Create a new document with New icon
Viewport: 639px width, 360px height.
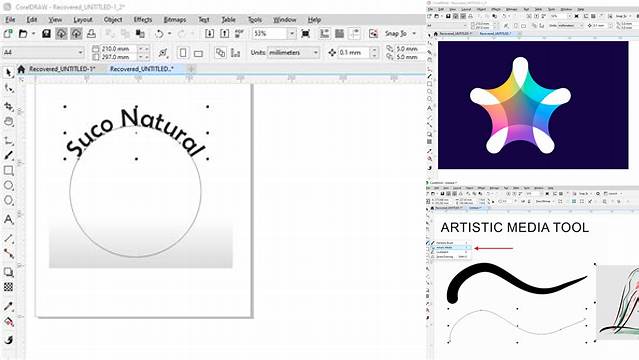click(x=8, y=33)
